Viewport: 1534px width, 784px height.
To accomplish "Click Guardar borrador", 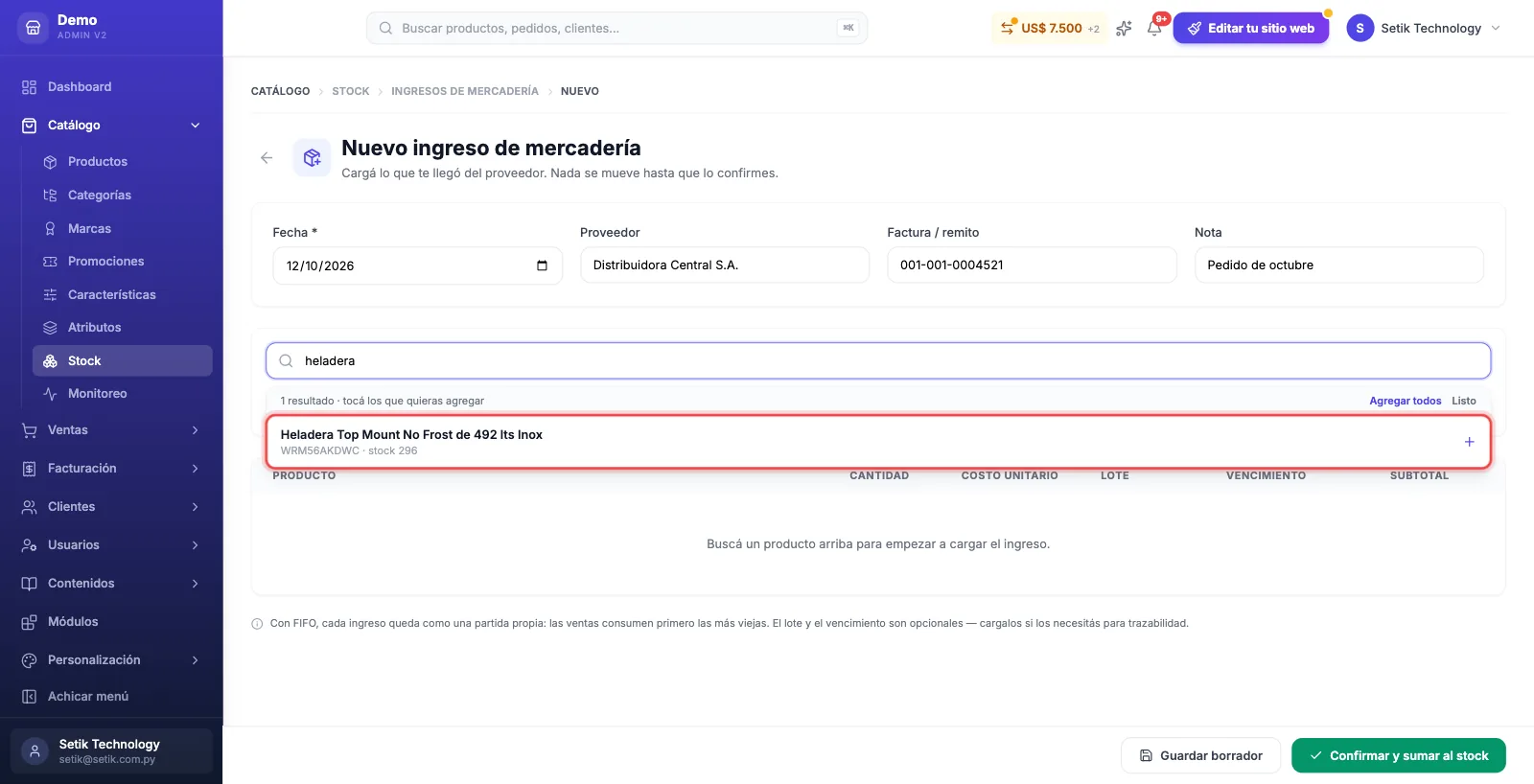I will (1200, 755).
